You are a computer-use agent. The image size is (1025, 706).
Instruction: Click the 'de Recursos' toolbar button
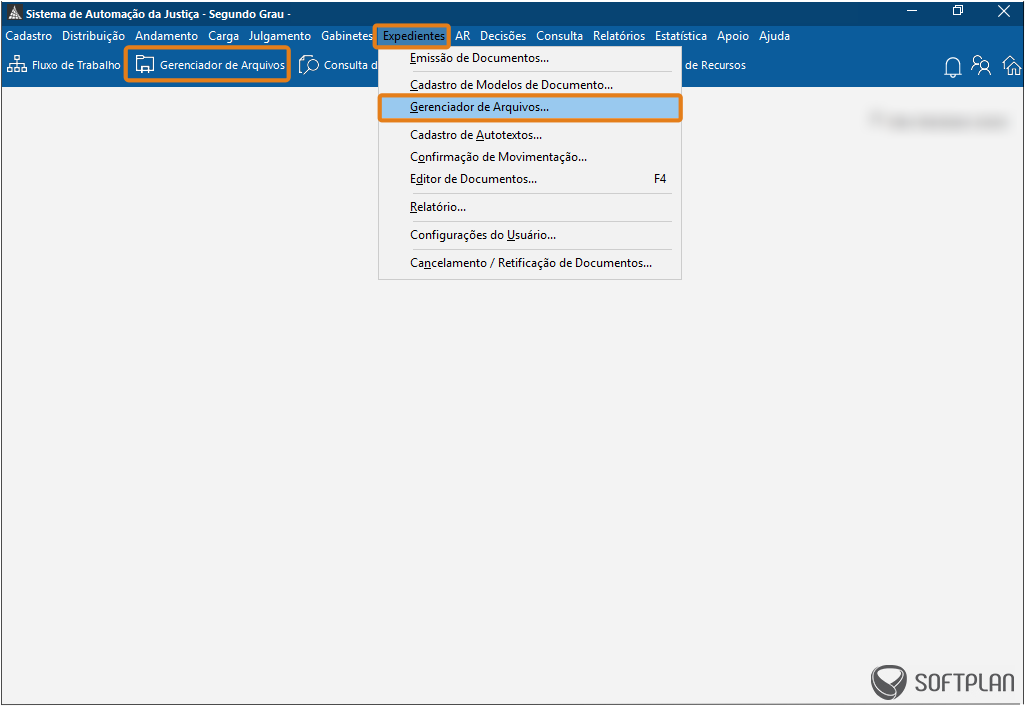[715, 65]
